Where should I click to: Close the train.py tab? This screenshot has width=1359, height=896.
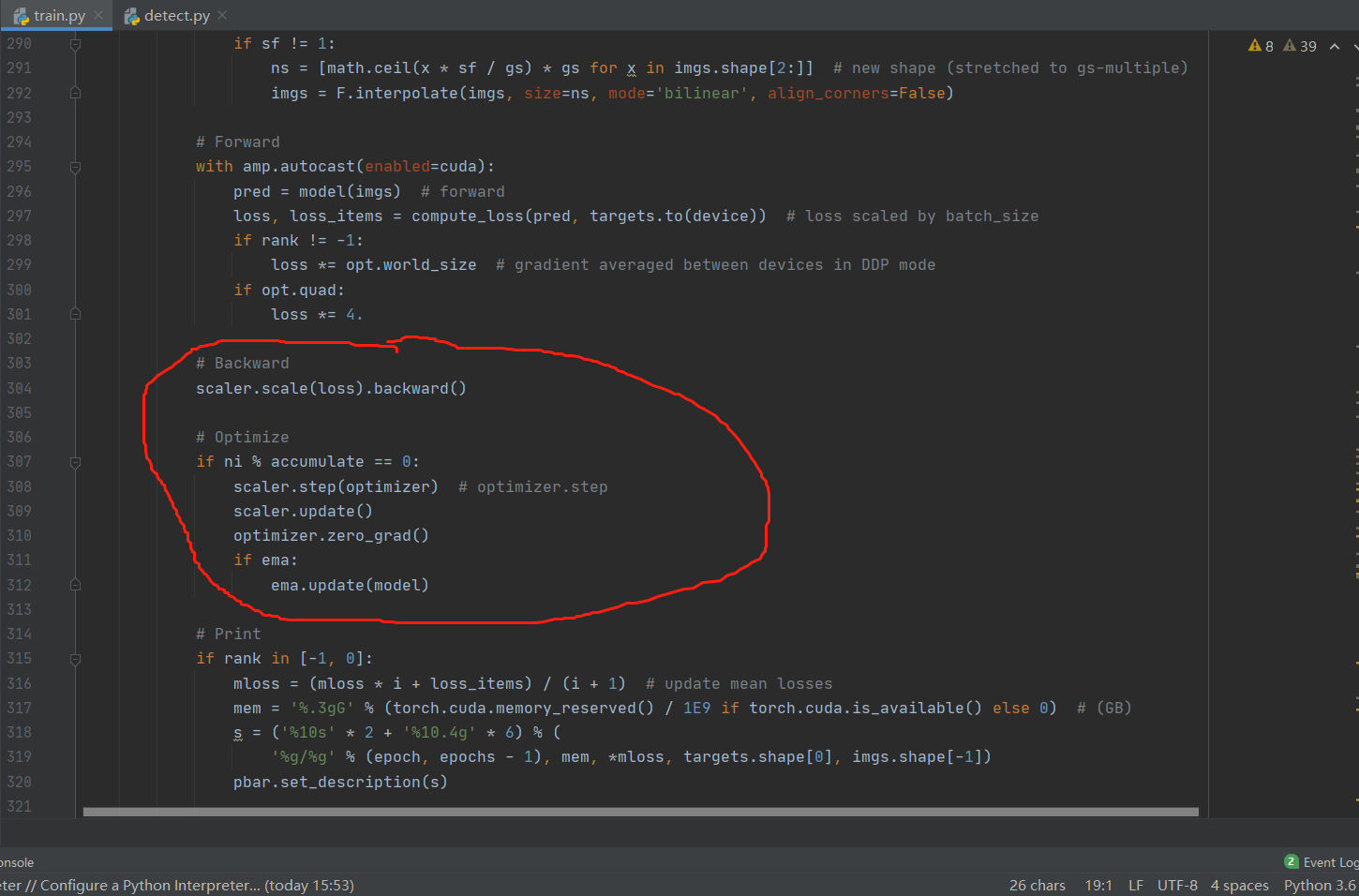(x=98, y=15)
